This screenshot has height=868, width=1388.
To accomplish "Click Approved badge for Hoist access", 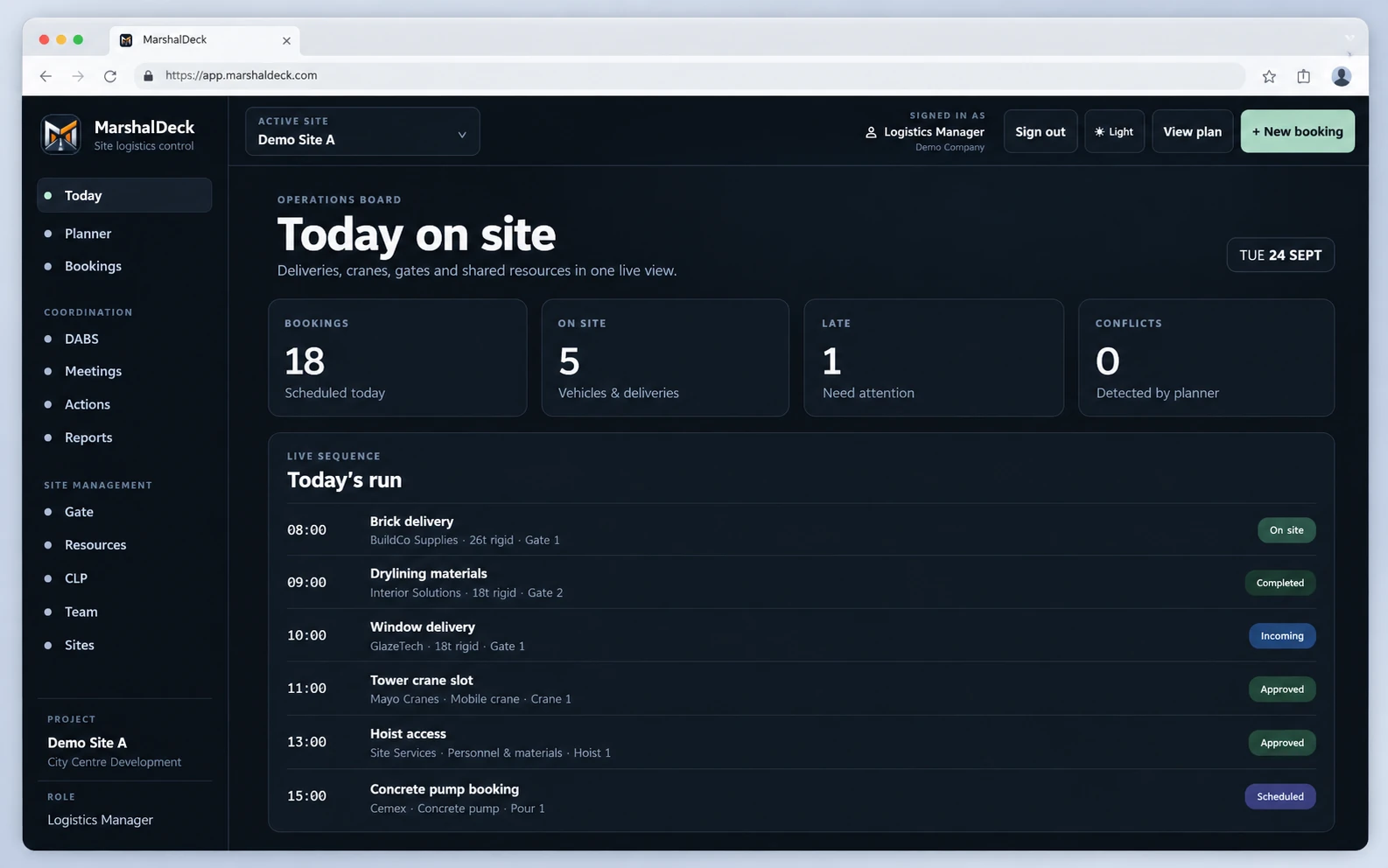I will (1282, 743).
